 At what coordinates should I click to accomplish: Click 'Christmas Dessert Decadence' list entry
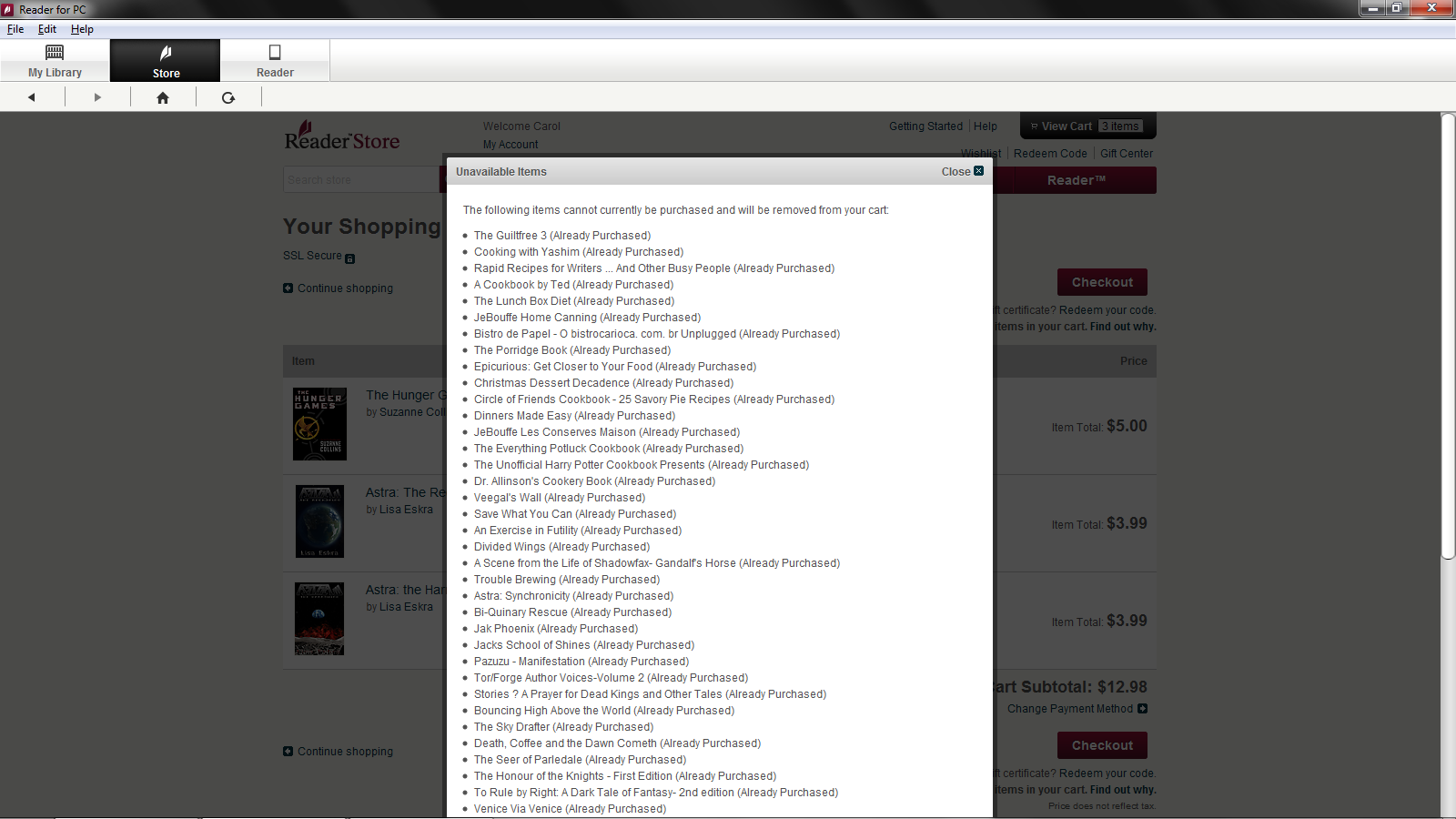tap(603, 383)
